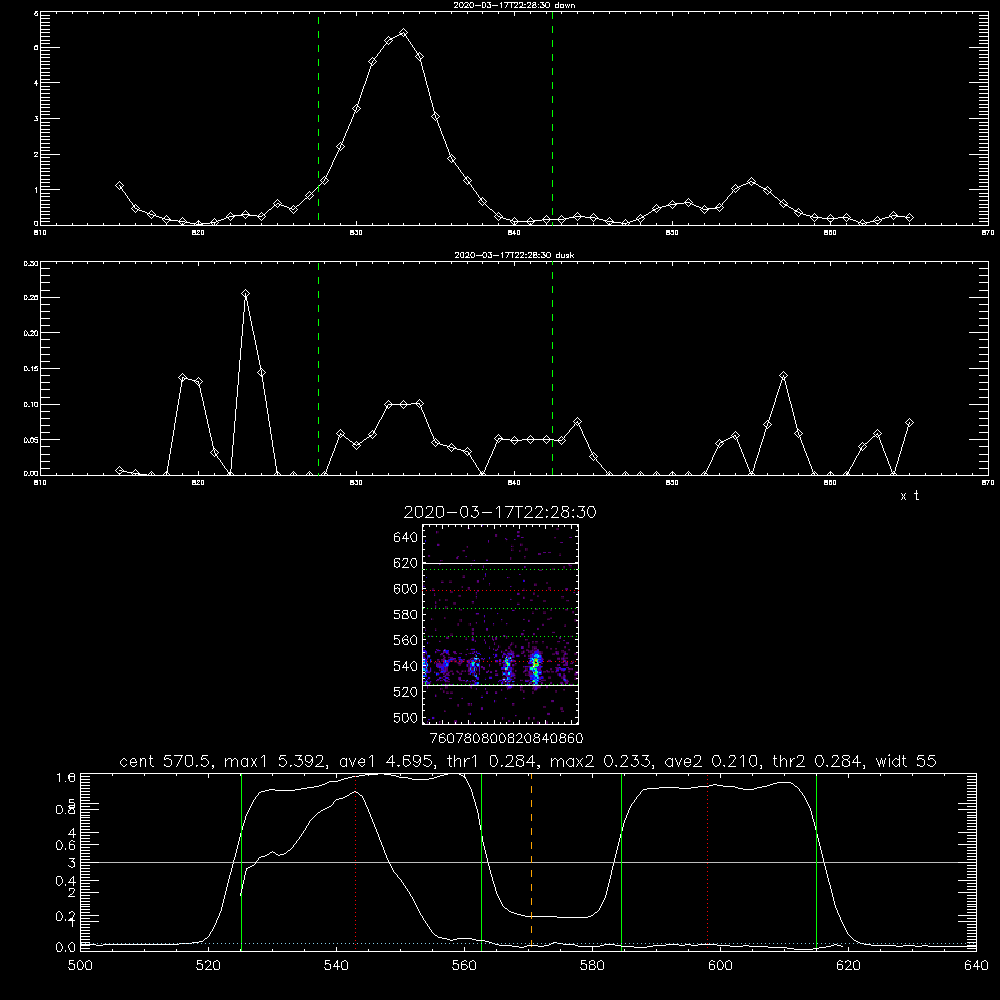Click the 'thr2 0.284' value in the stats header
This screenshot has height=1000, width=1000.
pyautogui.click(x=819, y=761)
